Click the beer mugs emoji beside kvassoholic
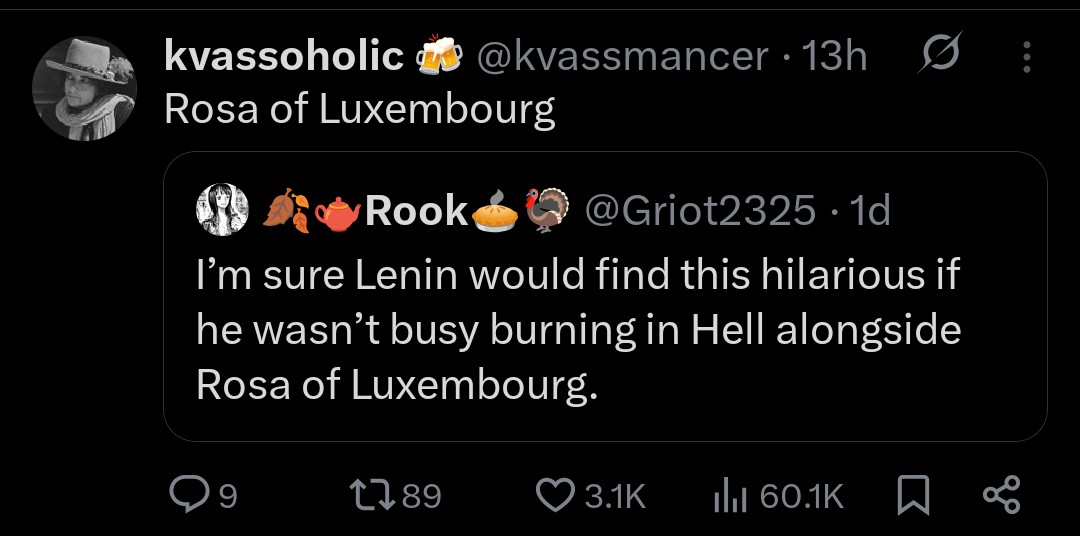This screenshot has height=536, width=1080. click(437, 58)
